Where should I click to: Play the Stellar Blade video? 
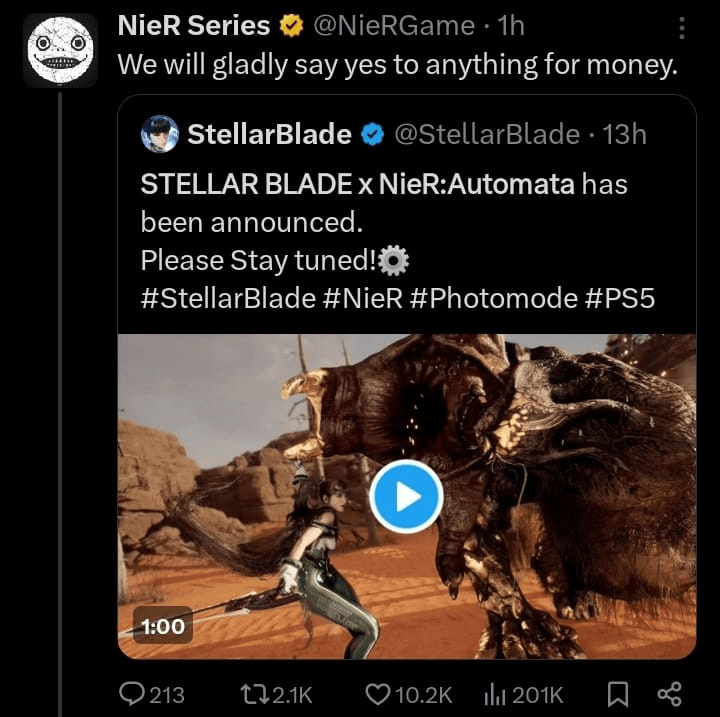(405, 496)
